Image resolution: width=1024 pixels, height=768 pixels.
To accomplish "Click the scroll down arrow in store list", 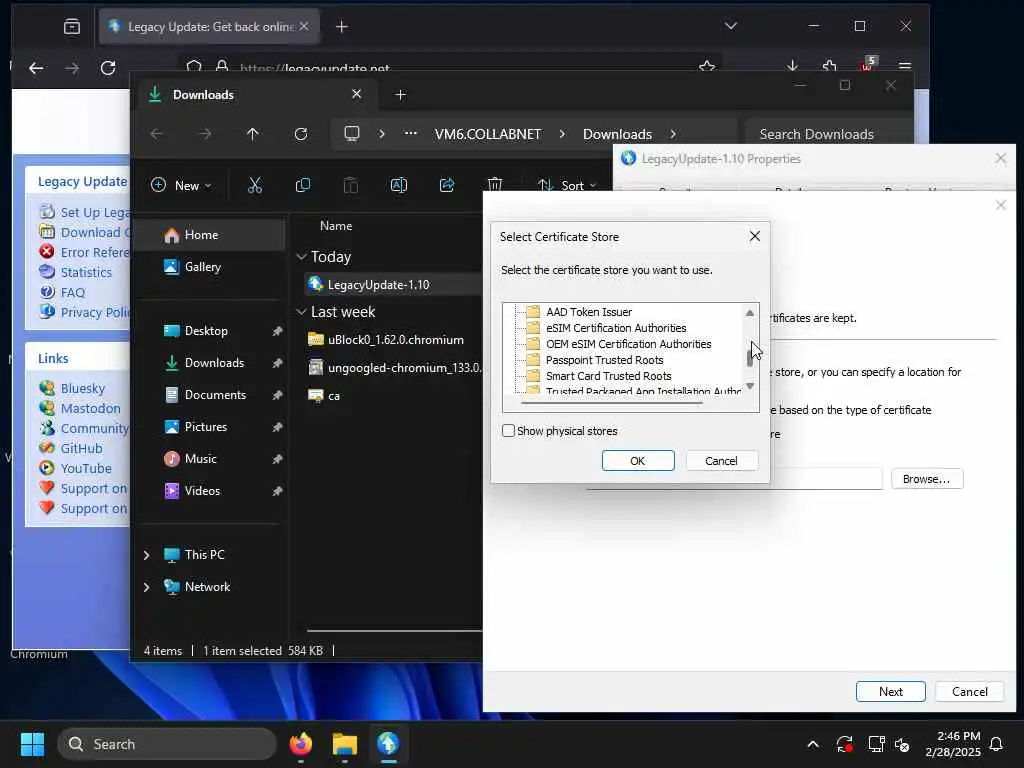I will [750, 386].
